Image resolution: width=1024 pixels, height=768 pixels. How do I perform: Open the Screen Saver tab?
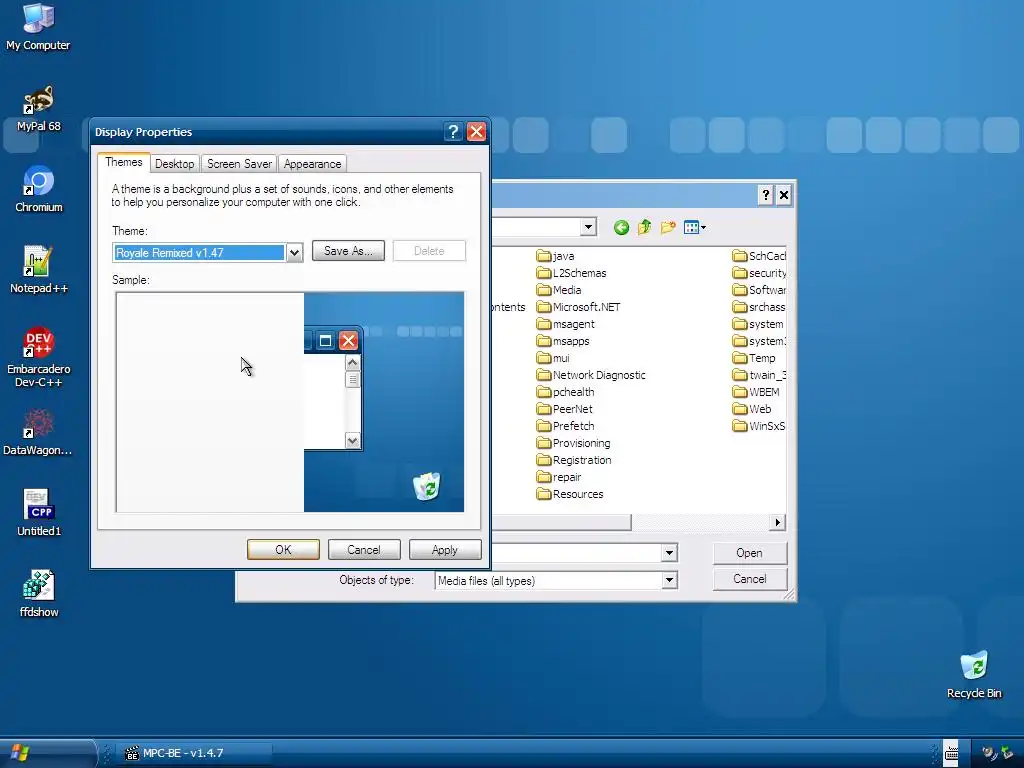pyautogui.click(x=239, y=164)
